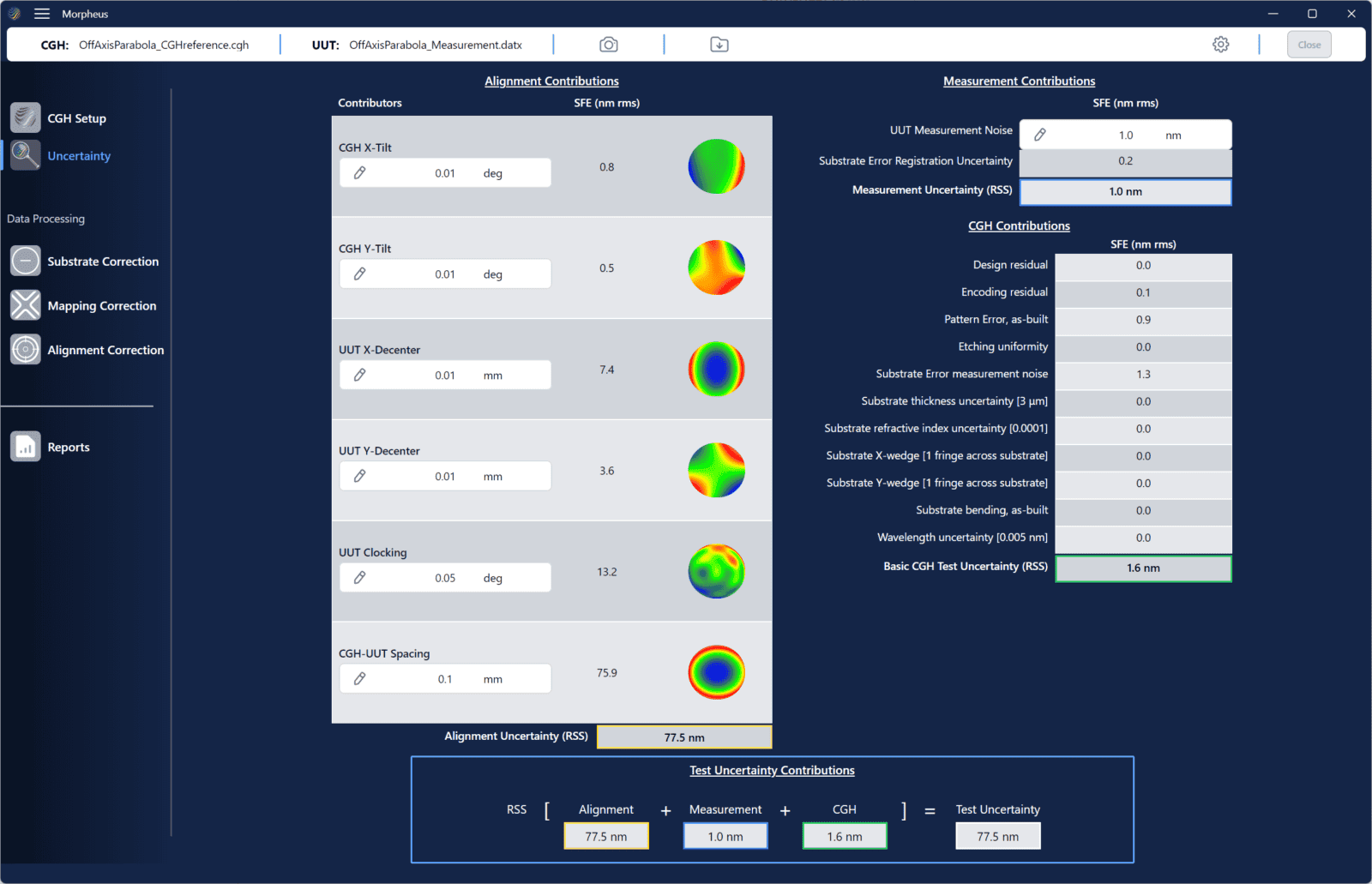The image size is (1372, 884).
Task: Open the Alignment Correction icon
Action: click(26, 350)
